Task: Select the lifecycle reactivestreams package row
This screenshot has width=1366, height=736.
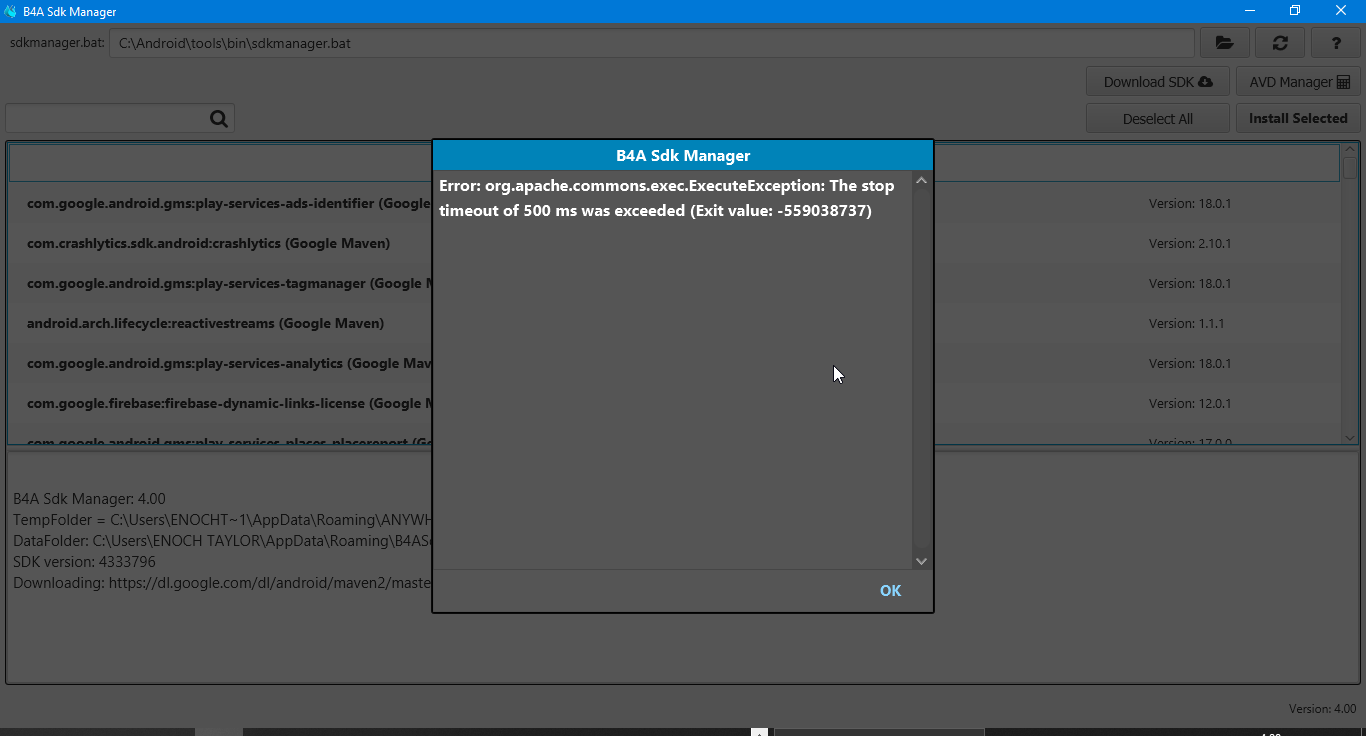Action: pos(675,323)
